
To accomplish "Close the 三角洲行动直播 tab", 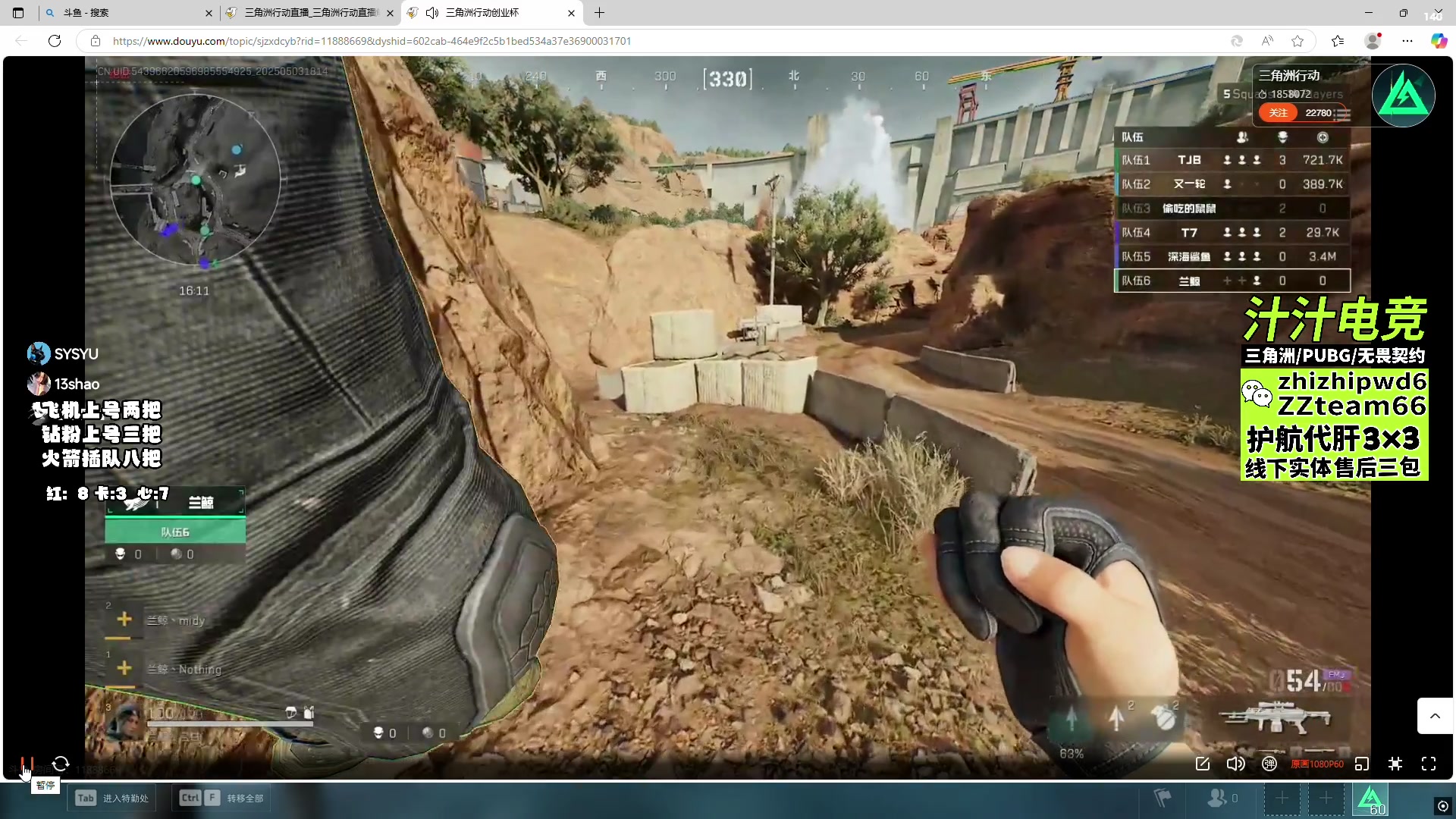I will pyautogui.click(x=390, y=13).
